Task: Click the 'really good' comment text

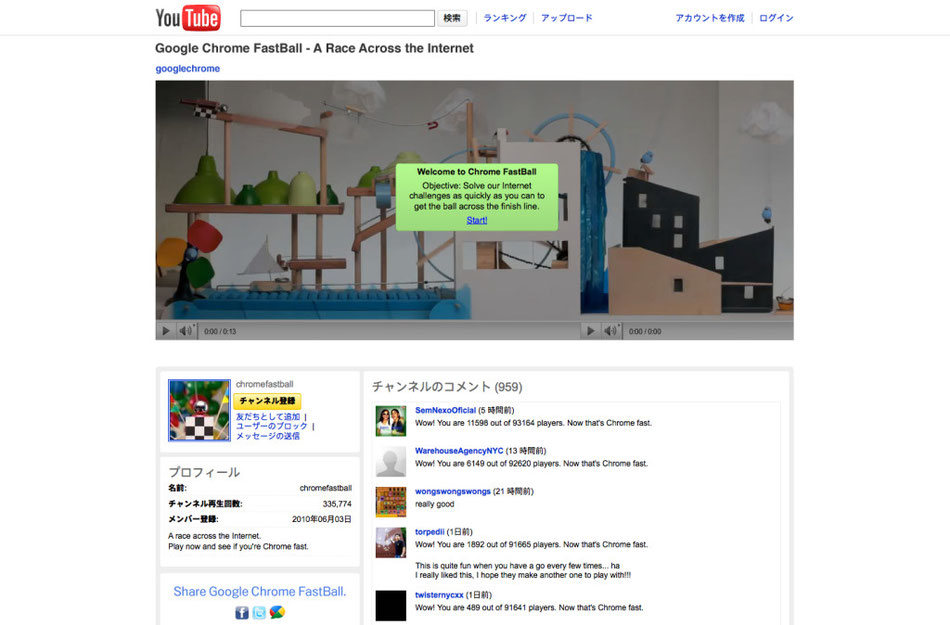Action: click(x=434, y=504)
